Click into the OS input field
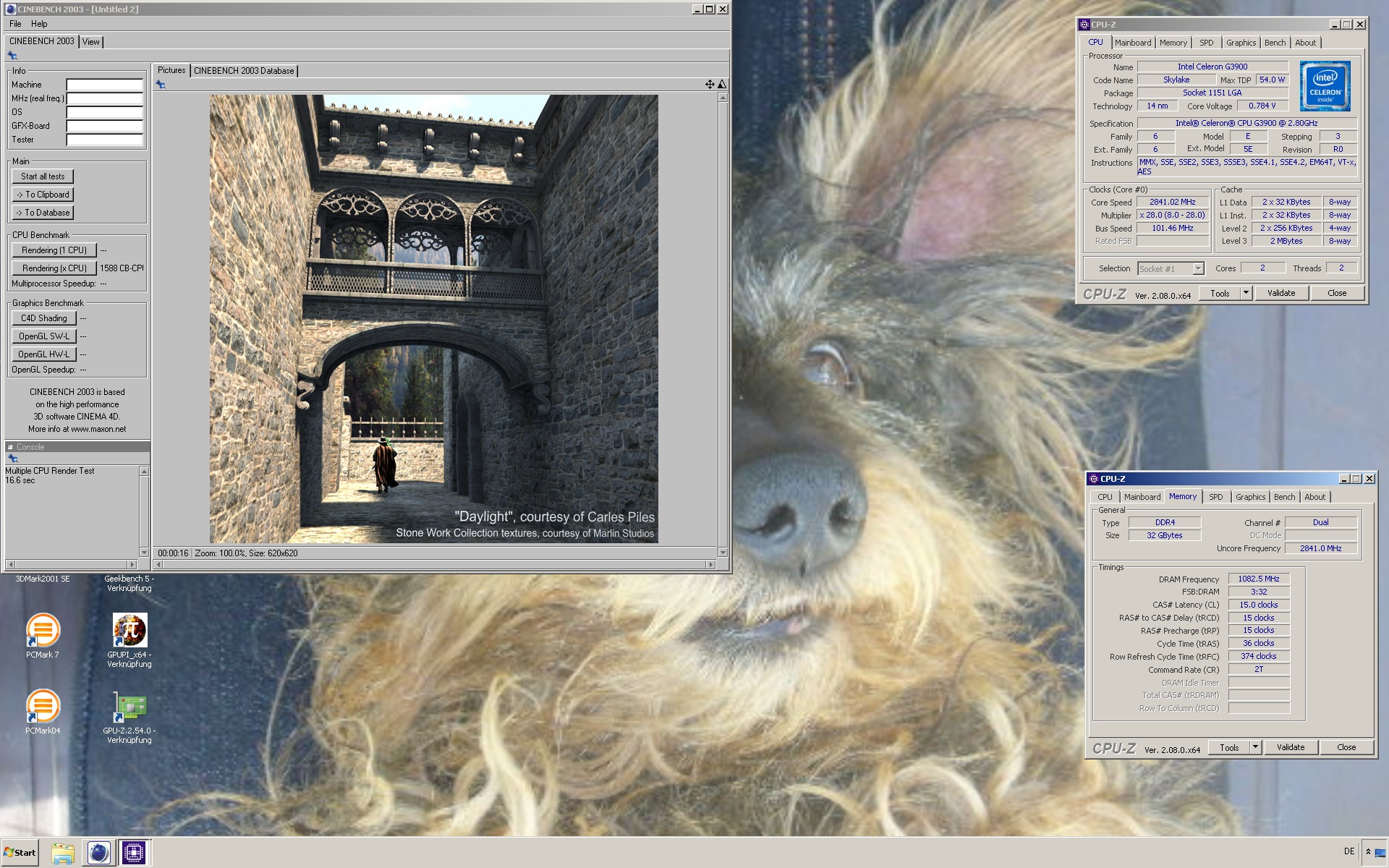 point(105,112)
